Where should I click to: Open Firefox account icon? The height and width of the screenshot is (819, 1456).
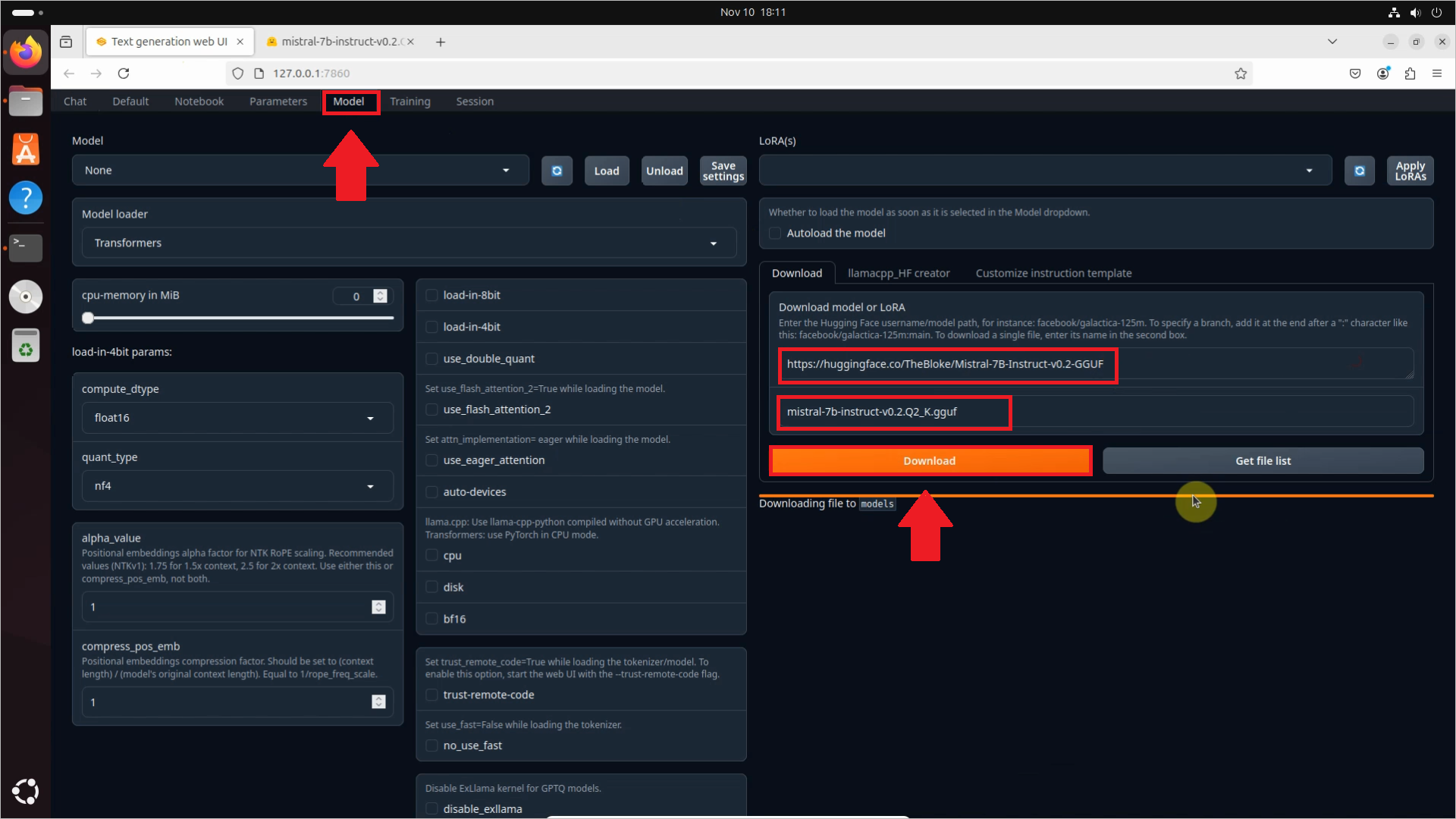1383,74
